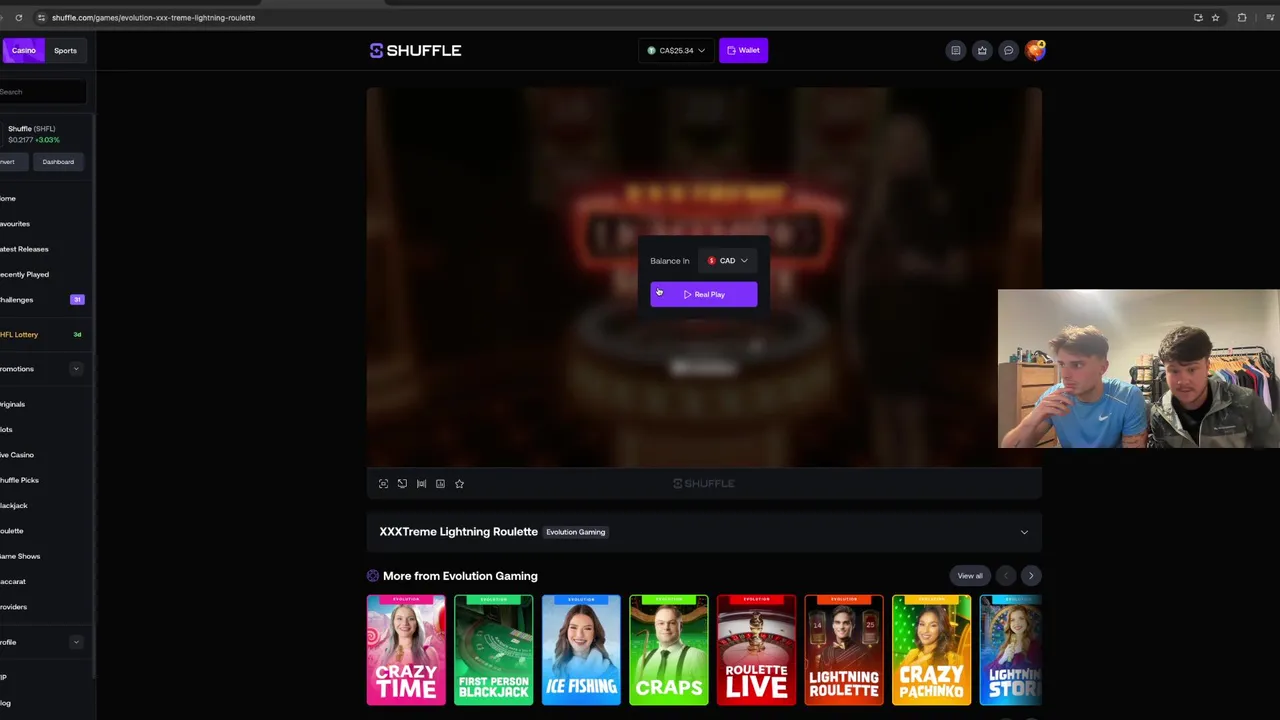Go to previous games with carousel left arrow
Viewport: 1280px width, 720px height.
click(x=1006, y=576)
